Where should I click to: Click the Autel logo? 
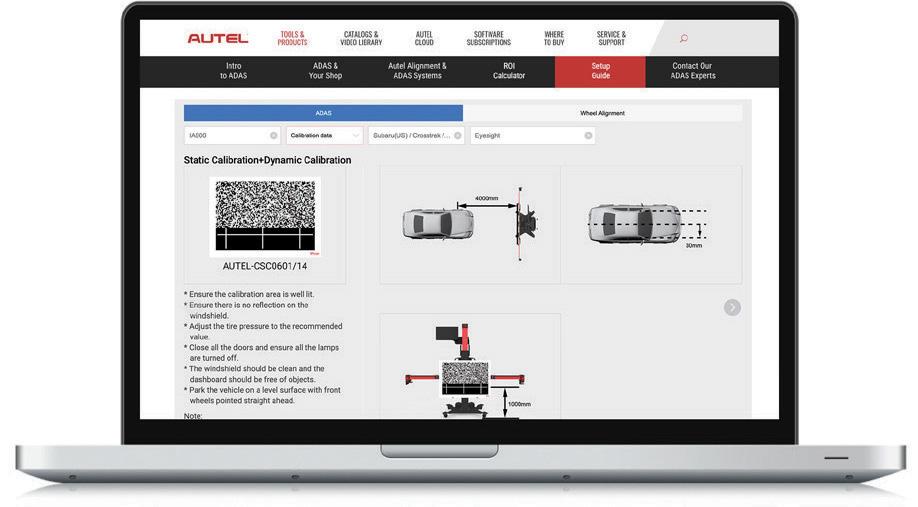tap(218, 39)
